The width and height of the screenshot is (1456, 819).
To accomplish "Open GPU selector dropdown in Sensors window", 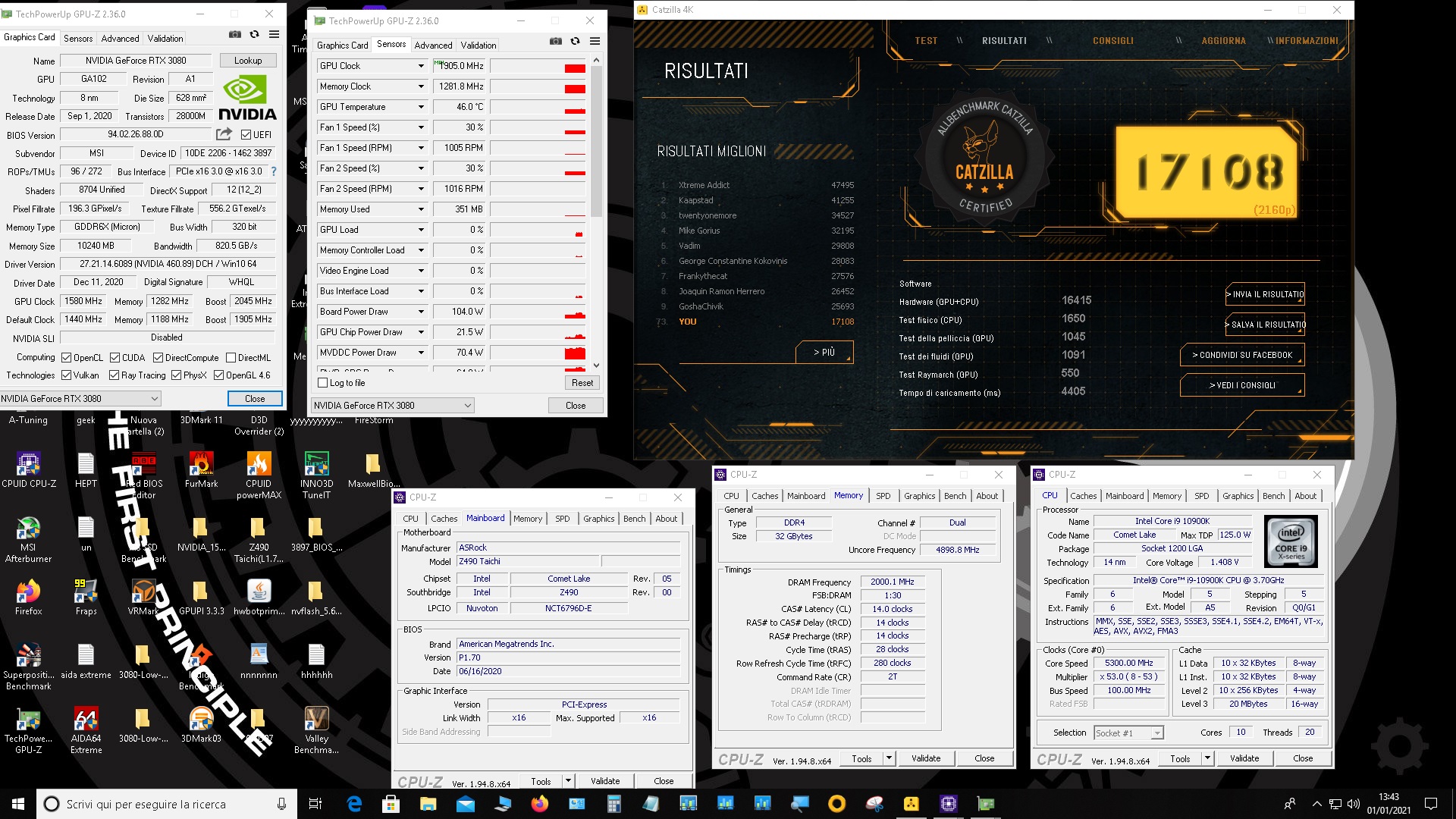I will (393, 406).
